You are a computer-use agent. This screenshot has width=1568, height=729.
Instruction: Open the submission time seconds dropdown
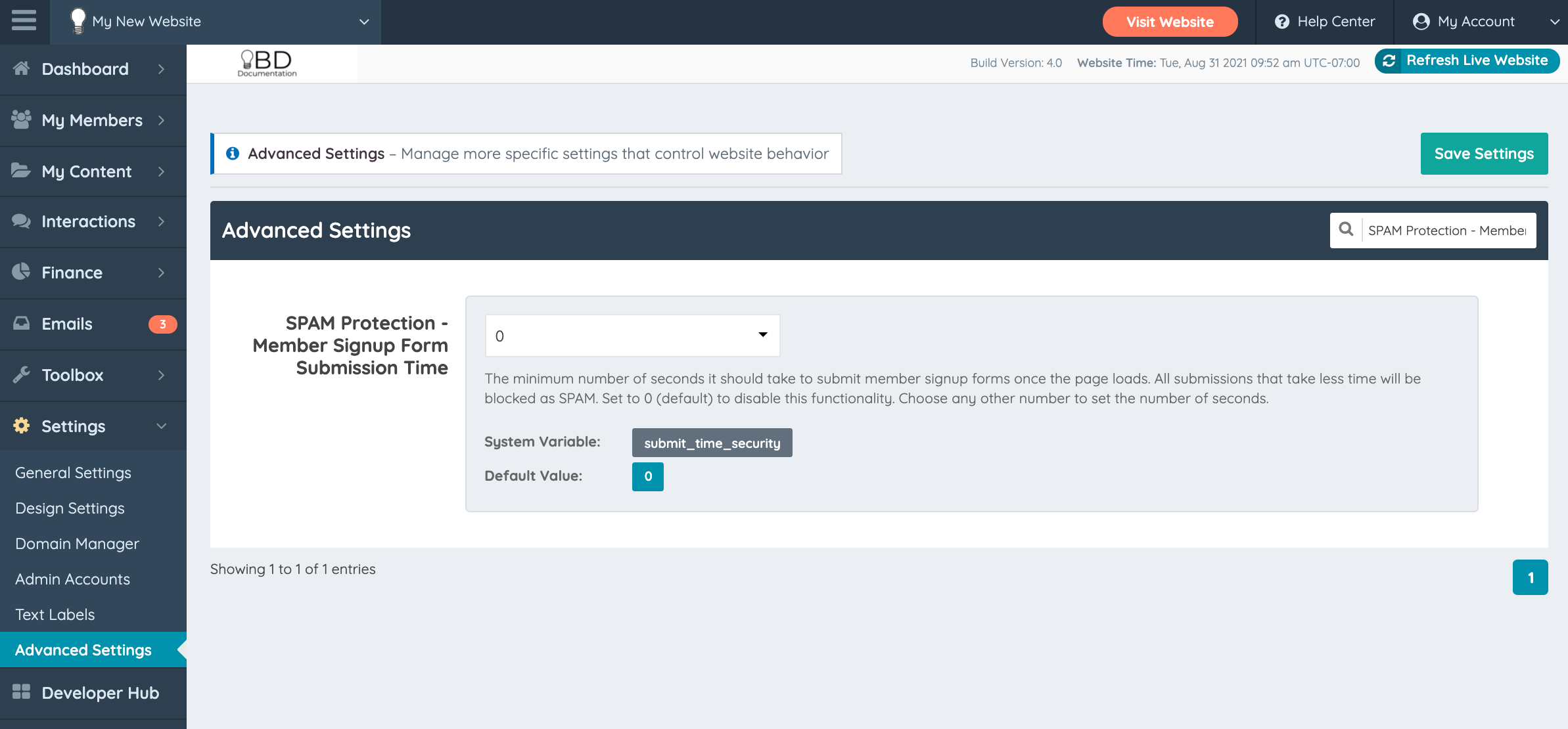click(632, 336)
